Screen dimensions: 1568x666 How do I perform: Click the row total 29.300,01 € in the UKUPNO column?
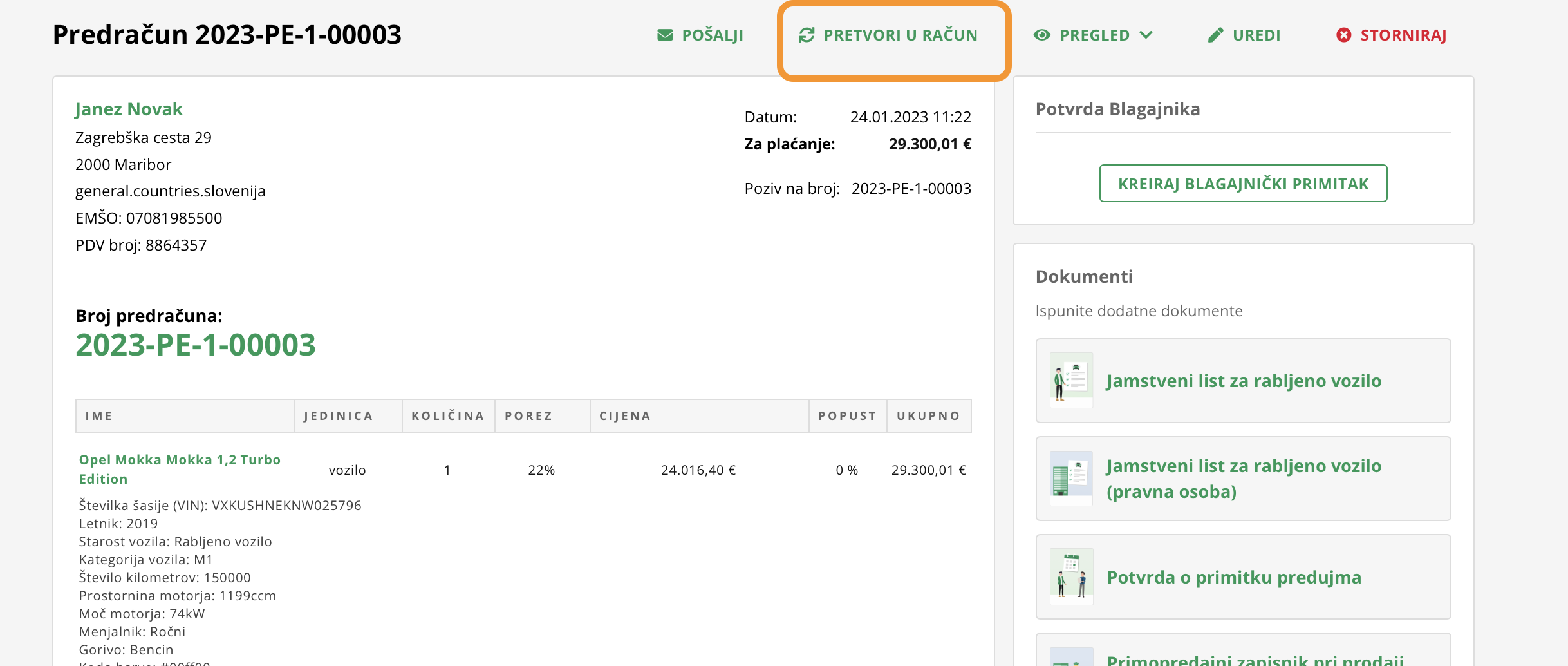929,470
